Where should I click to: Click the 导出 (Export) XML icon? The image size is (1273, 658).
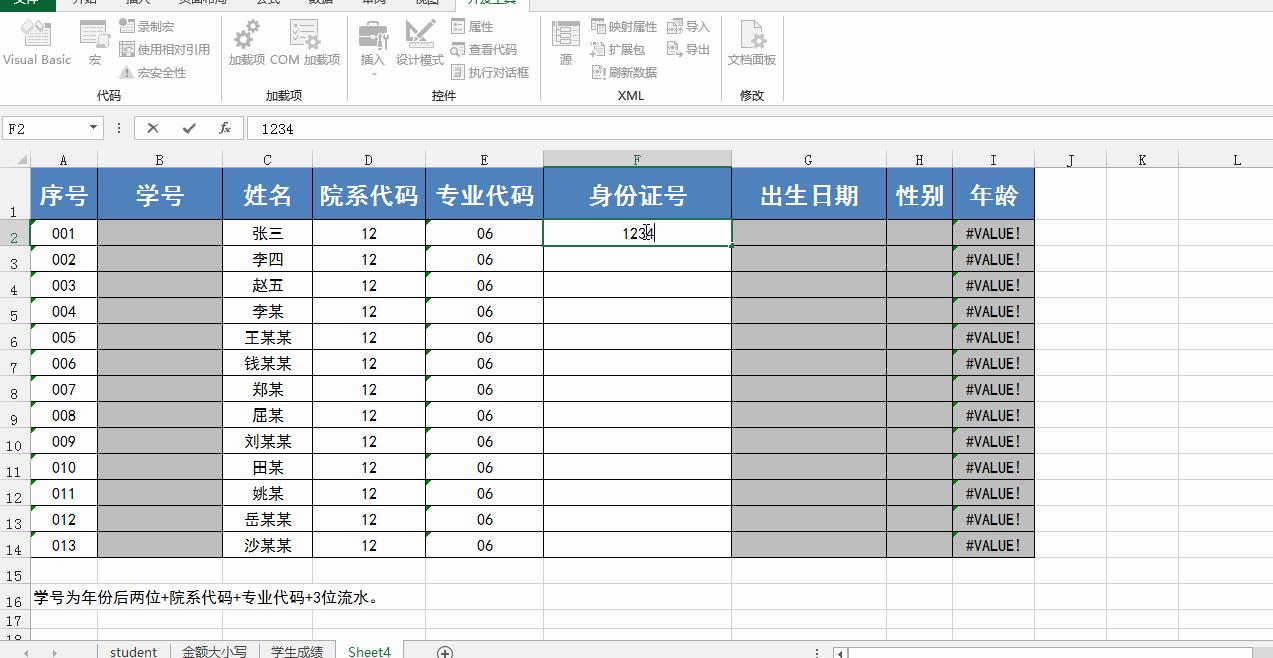(687, 48)
